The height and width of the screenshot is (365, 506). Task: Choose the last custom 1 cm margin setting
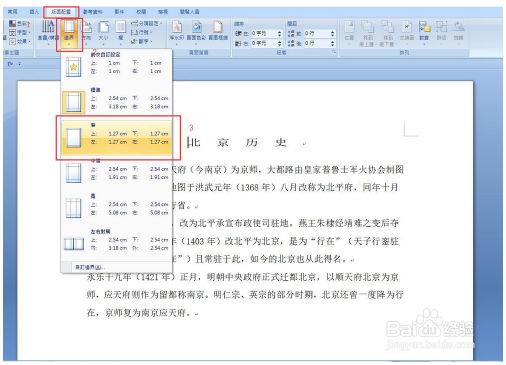coord(117,66)
